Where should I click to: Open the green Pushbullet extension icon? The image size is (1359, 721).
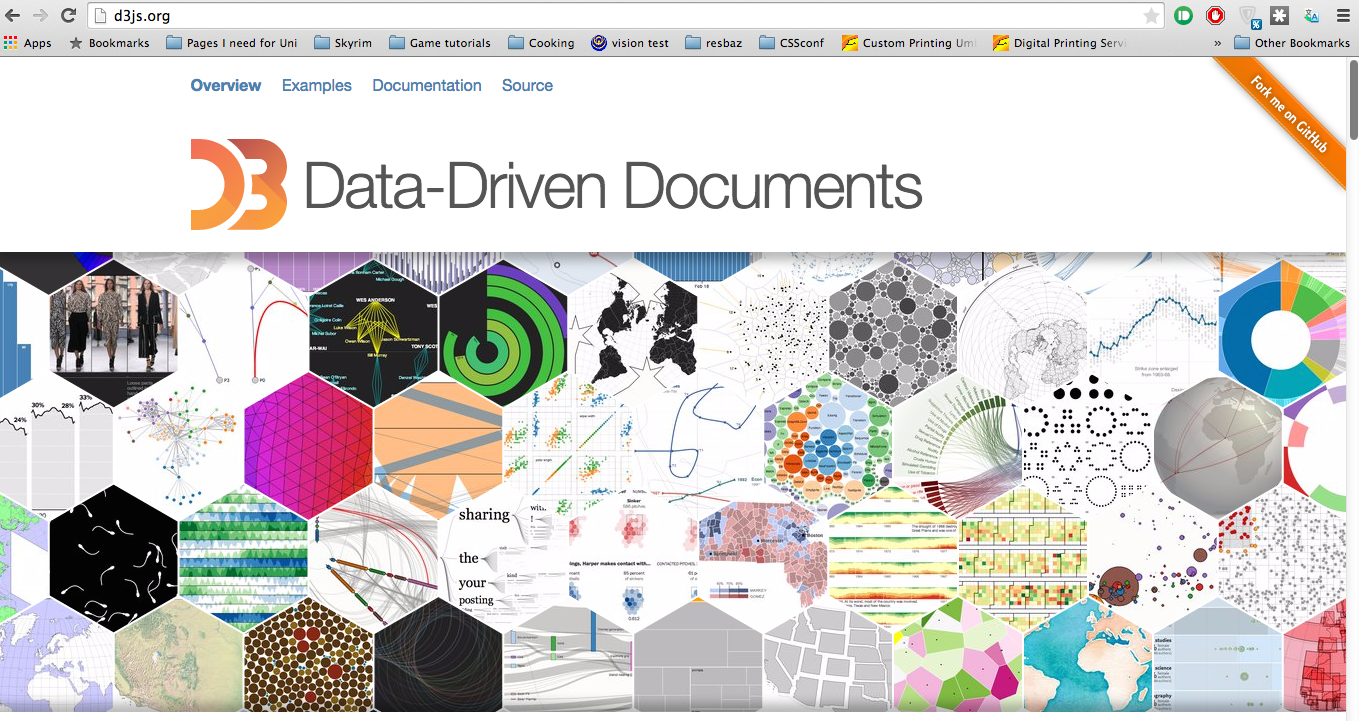(1183, 15)
